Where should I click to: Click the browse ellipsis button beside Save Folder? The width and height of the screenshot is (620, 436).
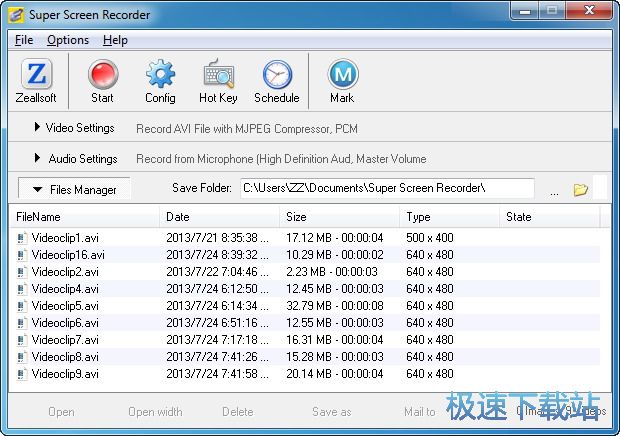click(554, 190)
